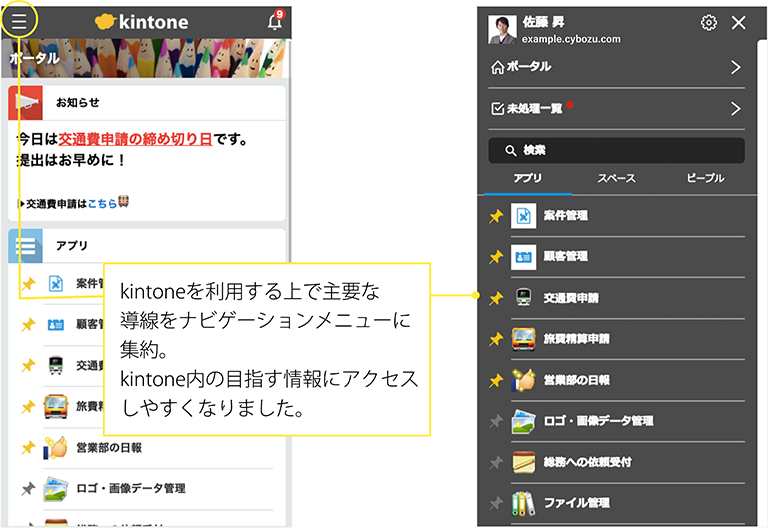Click the お知らせ megaphone icon
The image size is (768, 528).
(25, 103)
